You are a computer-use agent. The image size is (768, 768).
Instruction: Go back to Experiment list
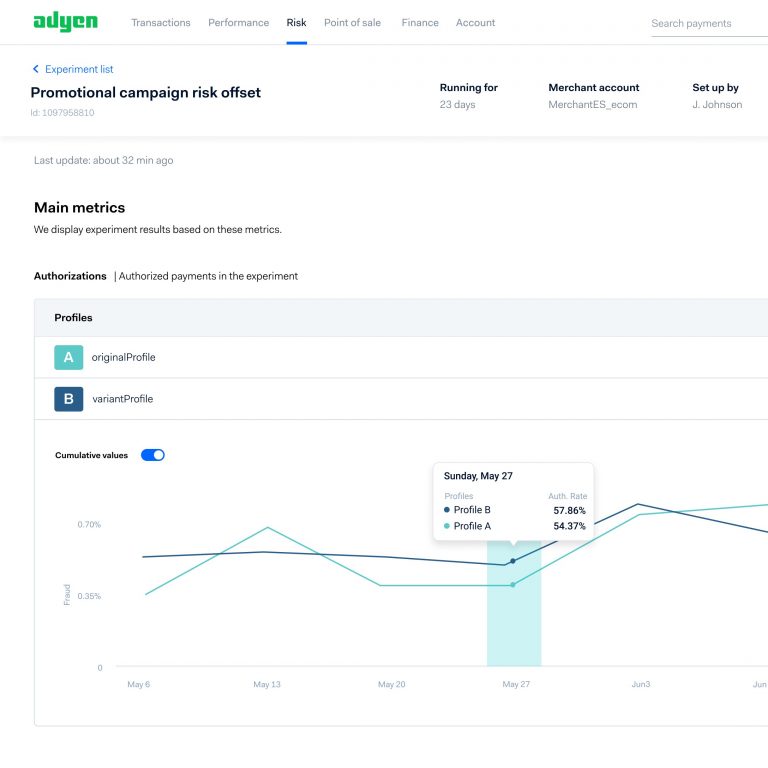point(79,69)
